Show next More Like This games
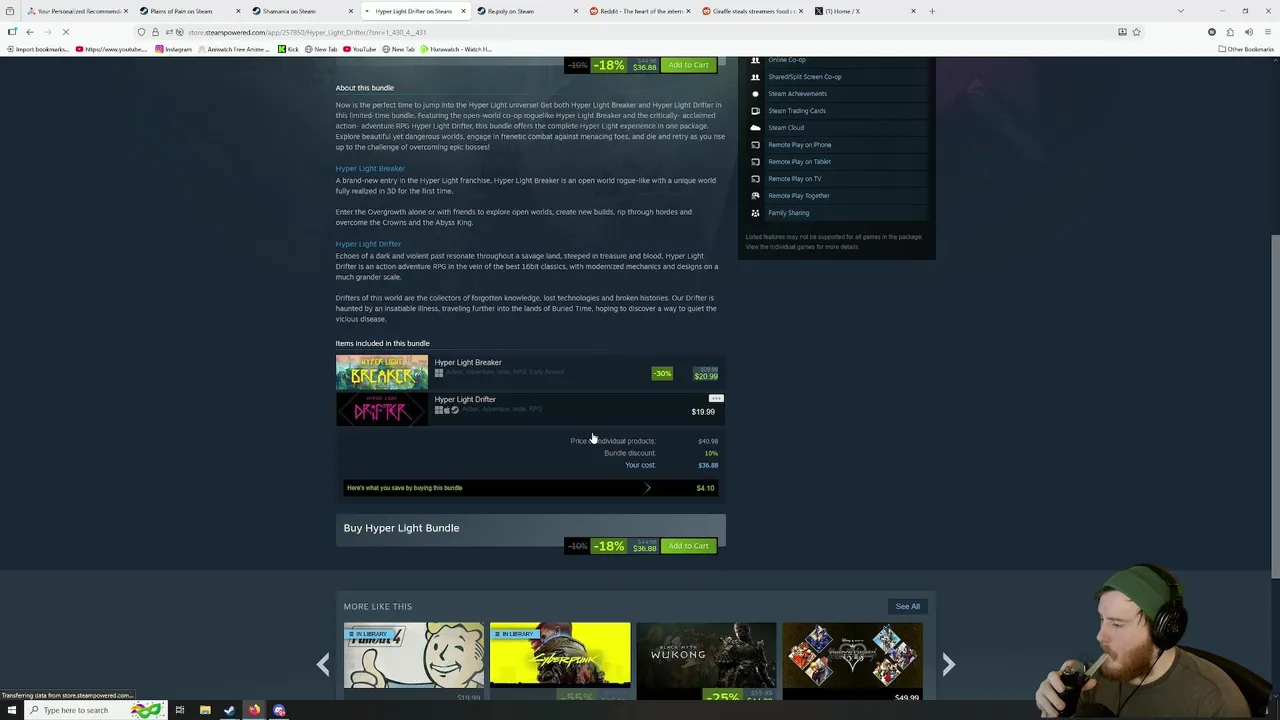Image resolution: width=1280 pixels, height=720 pixels. 948,664
